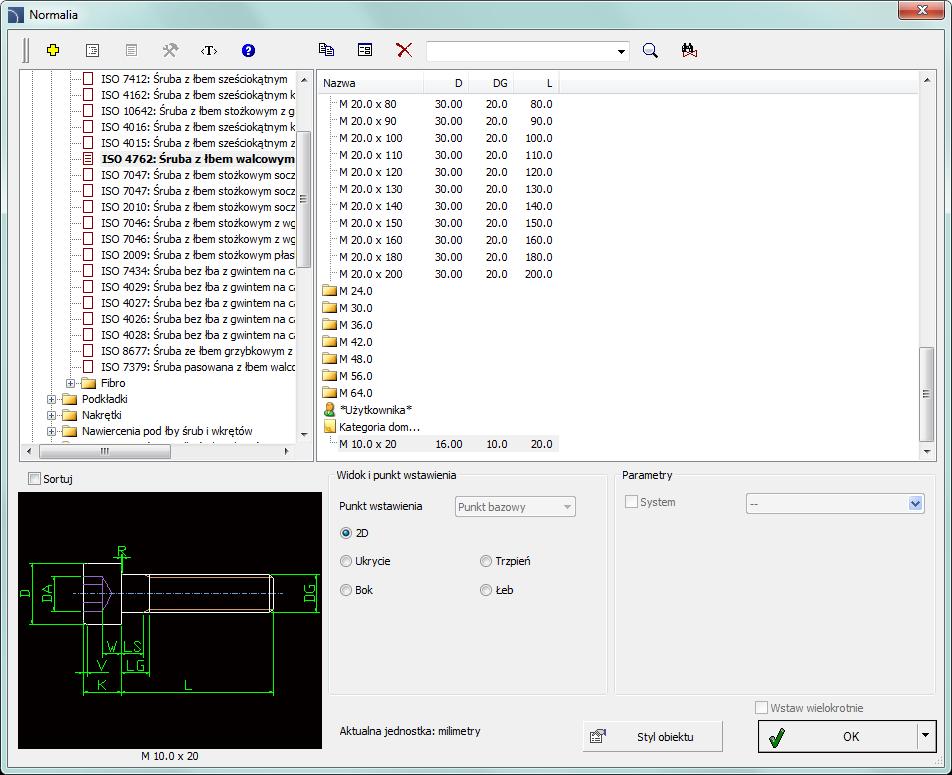Open the OK button dropdown arrow
This screenshot has height=775, width=952.
click(x=925, y=736)
